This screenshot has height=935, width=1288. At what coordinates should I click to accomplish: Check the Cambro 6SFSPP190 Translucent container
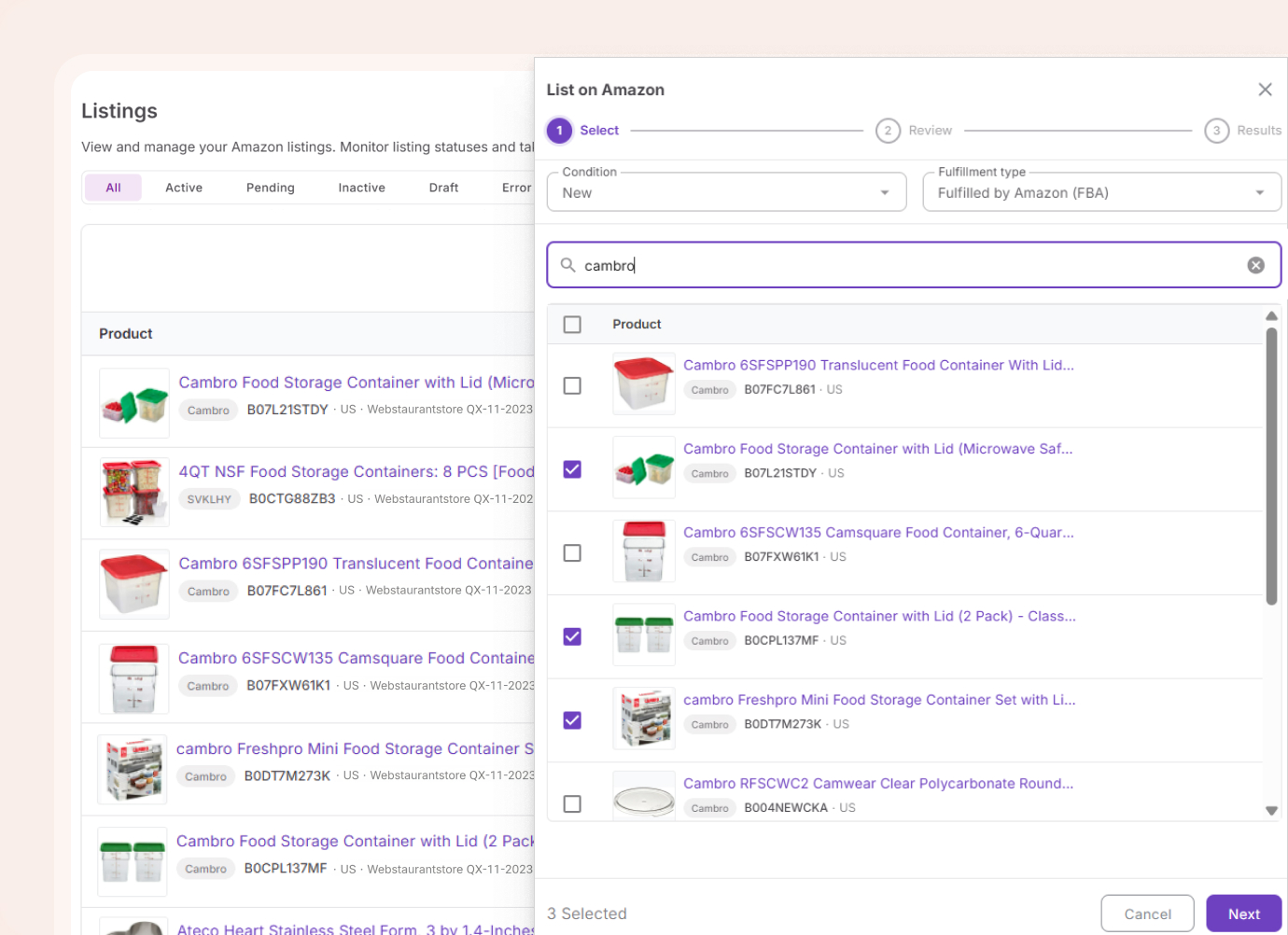pos(572,385)
